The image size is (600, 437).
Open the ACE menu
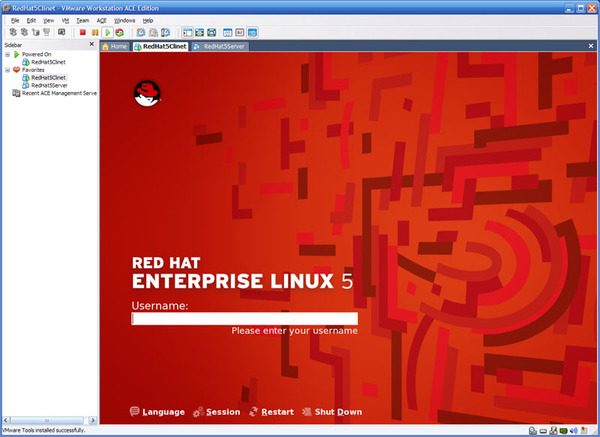point(101,20)
